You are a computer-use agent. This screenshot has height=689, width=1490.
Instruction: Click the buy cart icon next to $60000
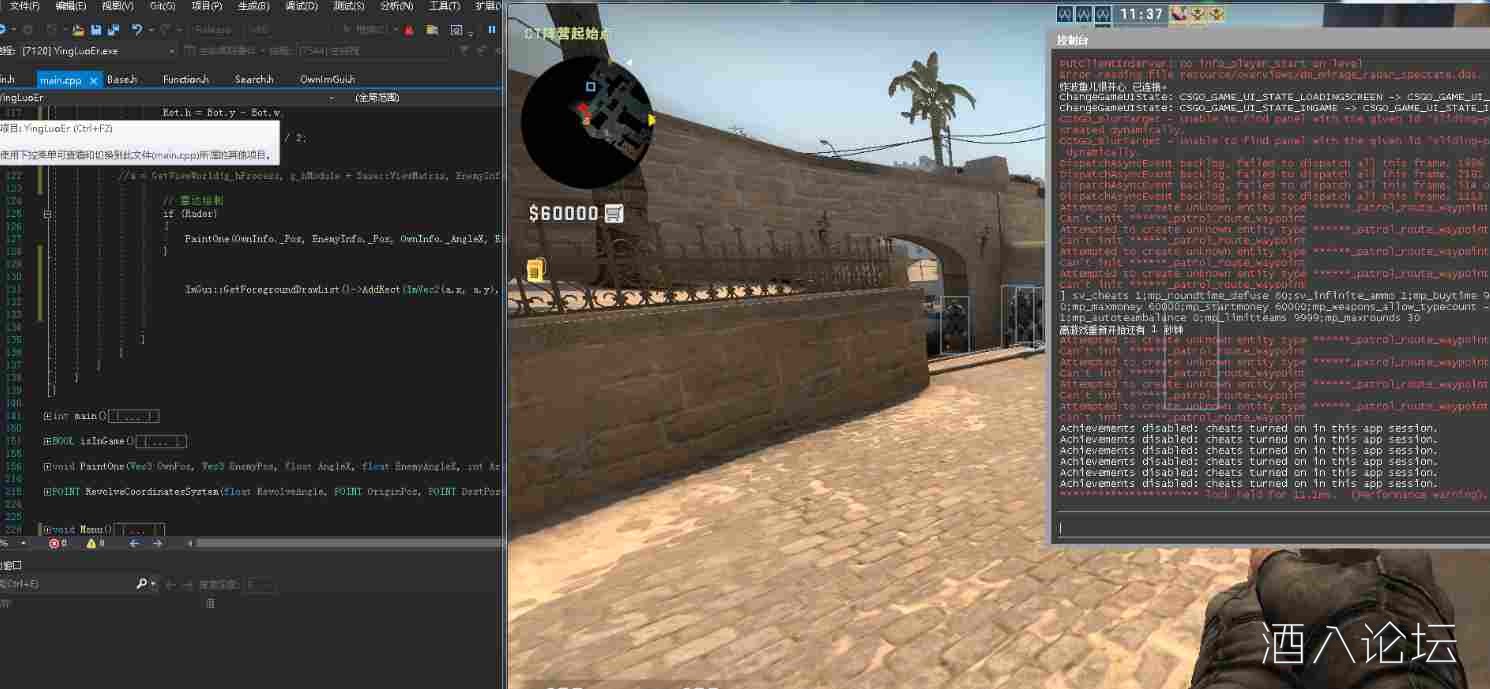[x=614, y=213]
